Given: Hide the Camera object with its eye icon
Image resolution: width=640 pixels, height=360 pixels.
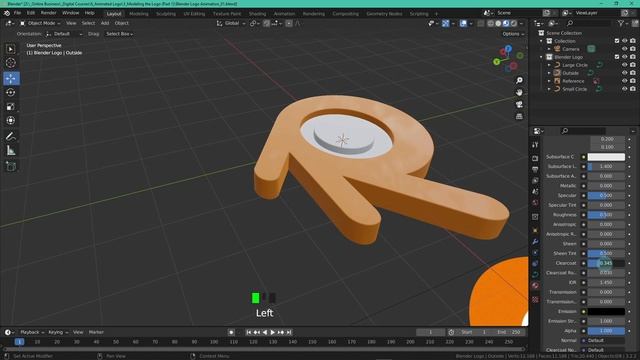Looking at the screenshot, I should (x=624, y=49).
